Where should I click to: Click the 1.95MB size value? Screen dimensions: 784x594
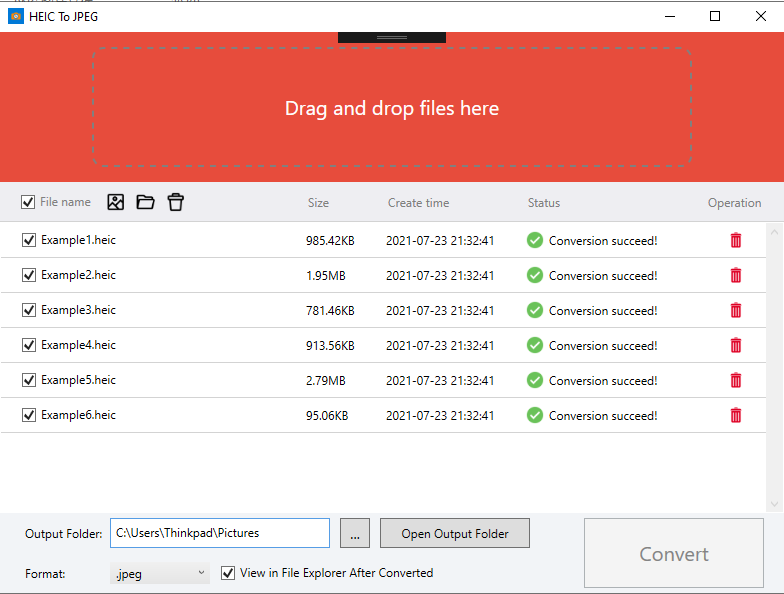pos(326,276)
